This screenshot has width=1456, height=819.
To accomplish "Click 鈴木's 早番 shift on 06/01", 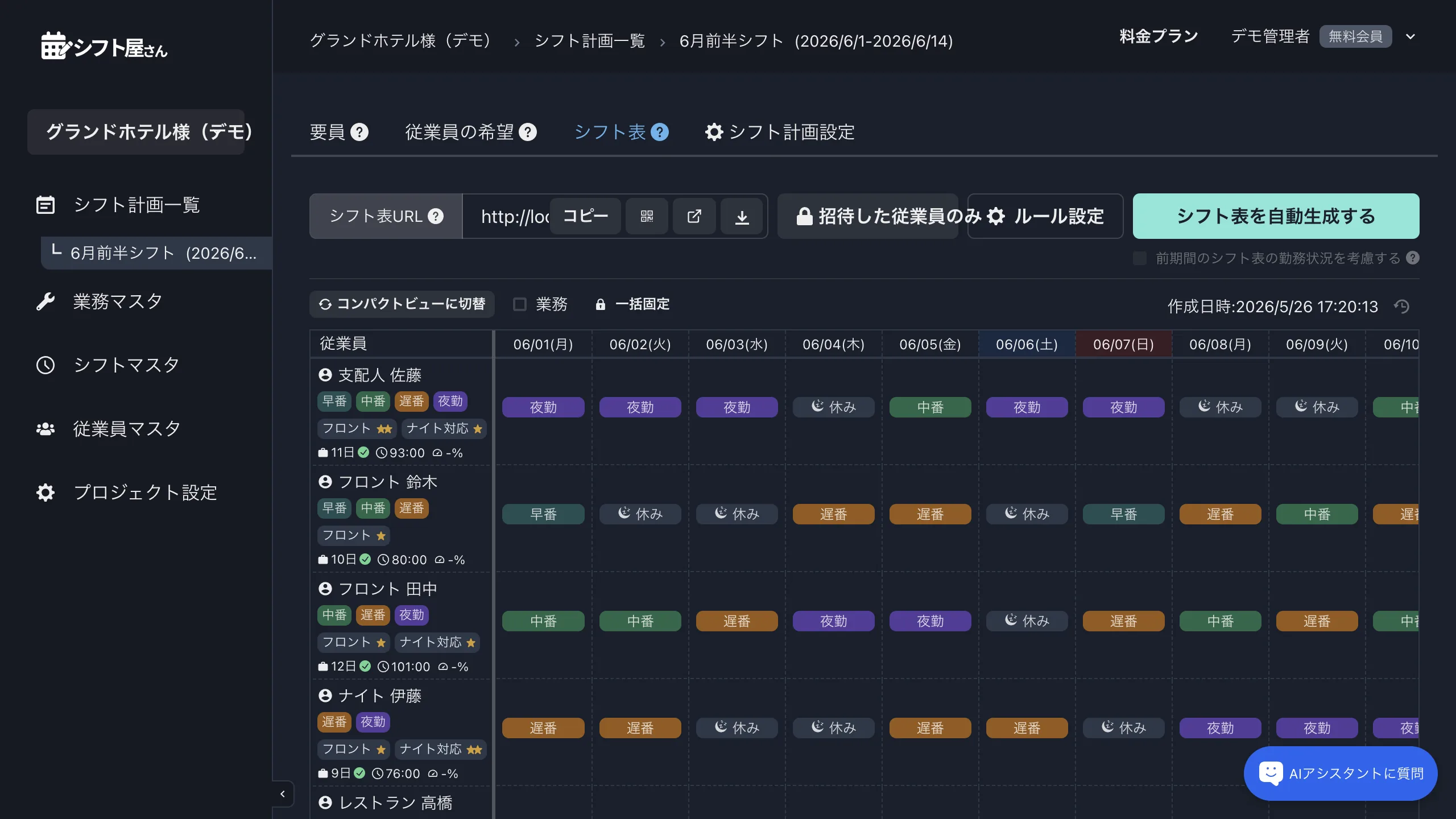I will pos(543,514).
